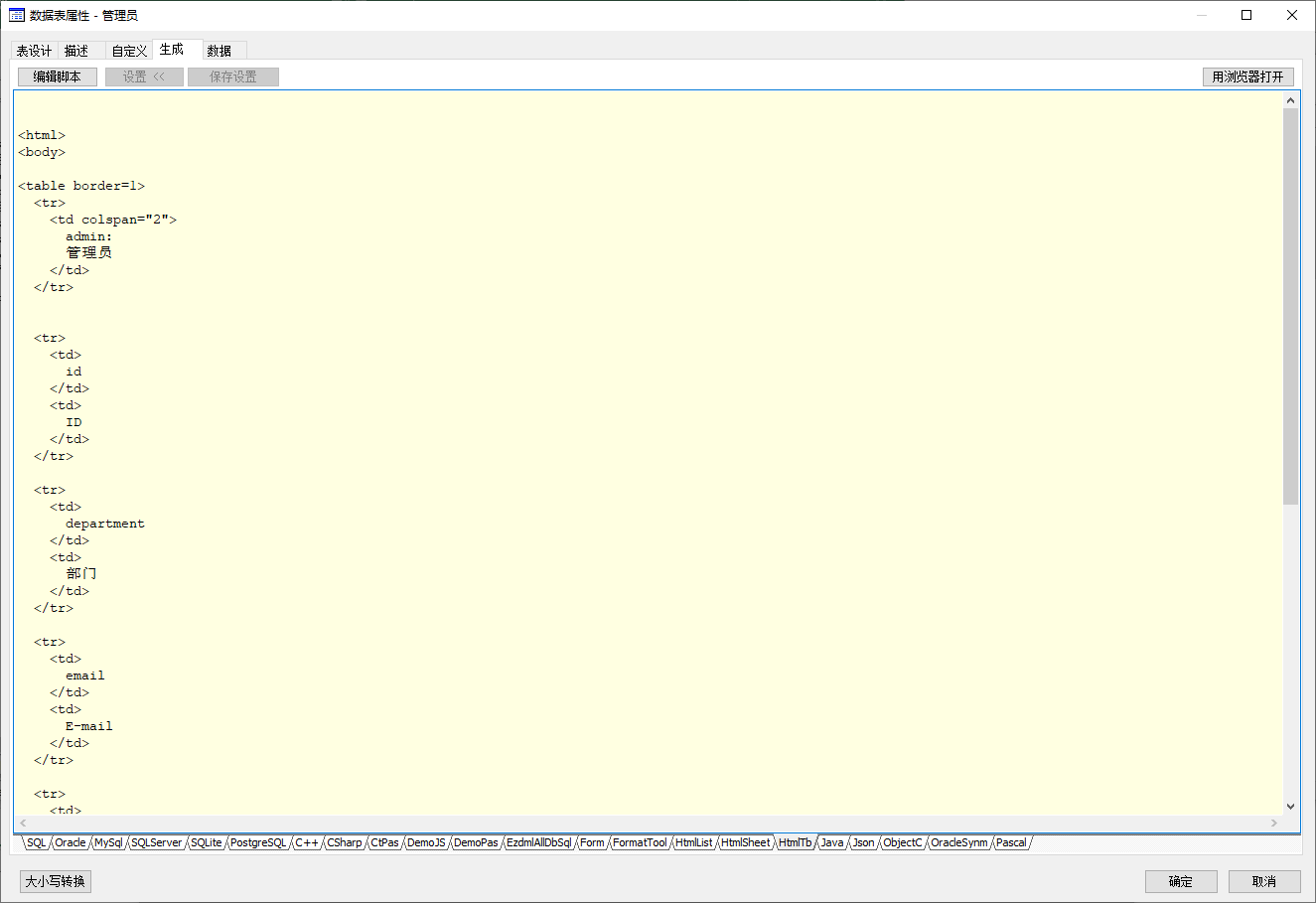Switch to the 表设计 tab

click(34, 51)
